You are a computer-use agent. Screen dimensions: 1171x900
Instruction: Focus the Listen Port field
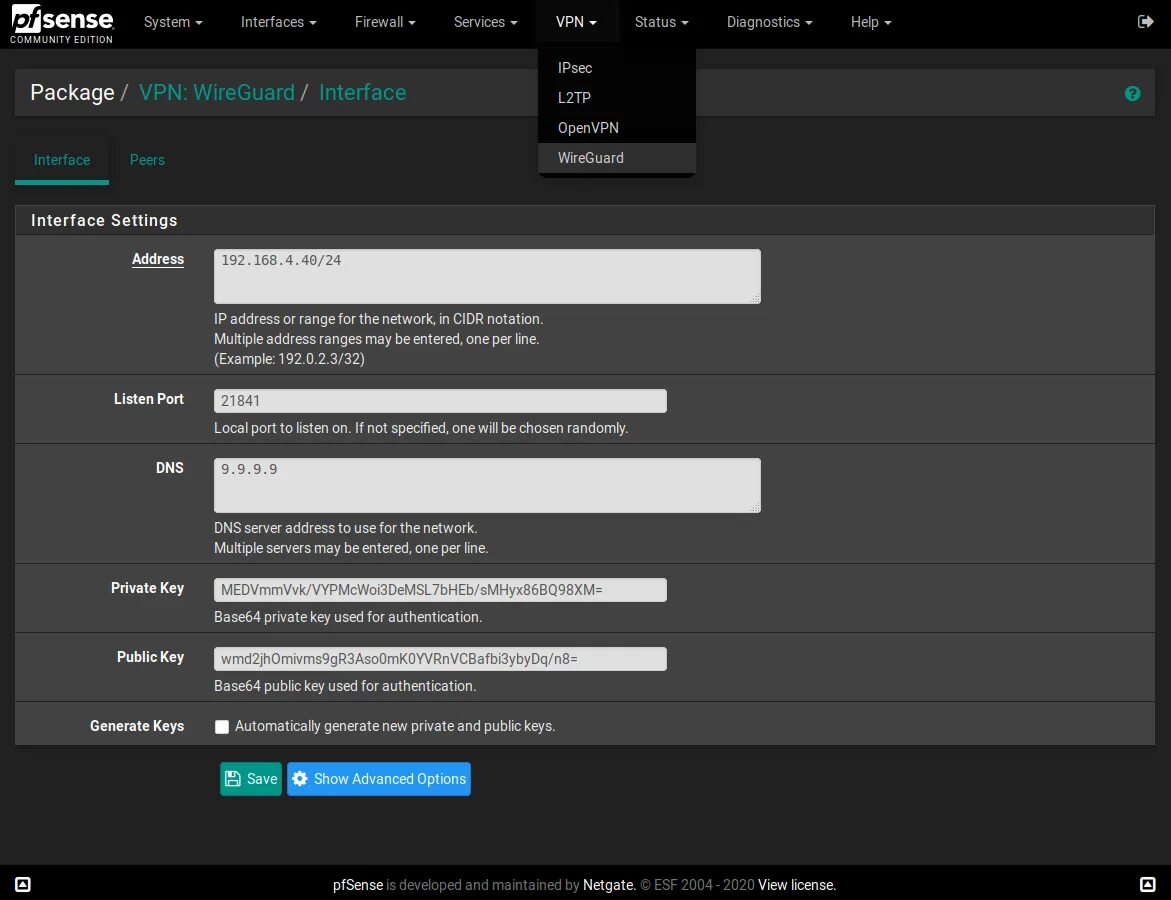pyautogui.click(x=440, y=401)
